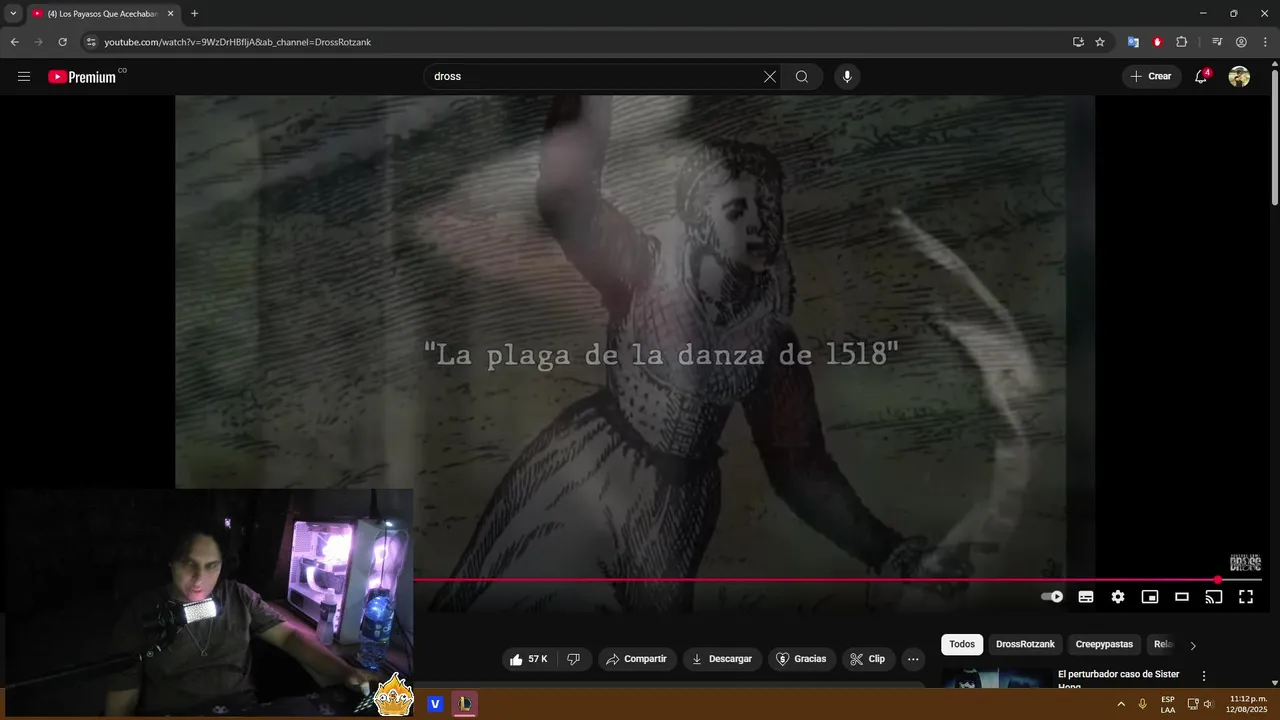Go back to previous page

[14, 42]
